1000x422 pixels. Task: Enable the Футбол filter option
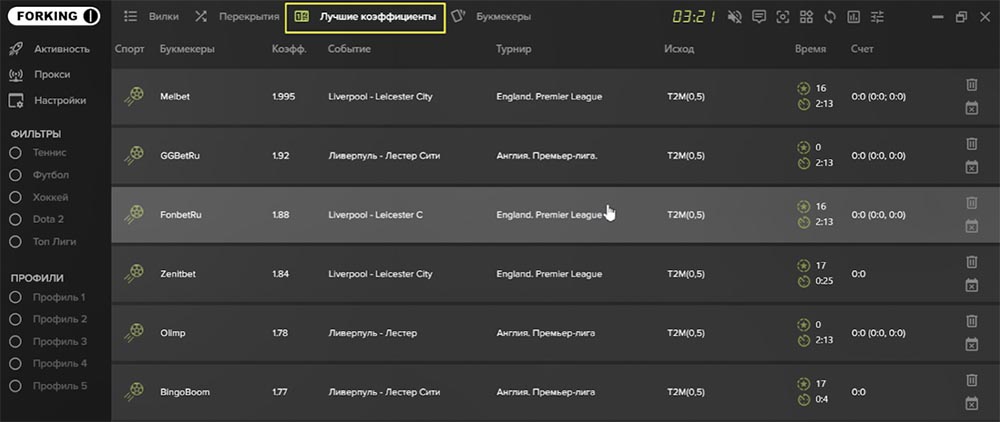[16, 175]
